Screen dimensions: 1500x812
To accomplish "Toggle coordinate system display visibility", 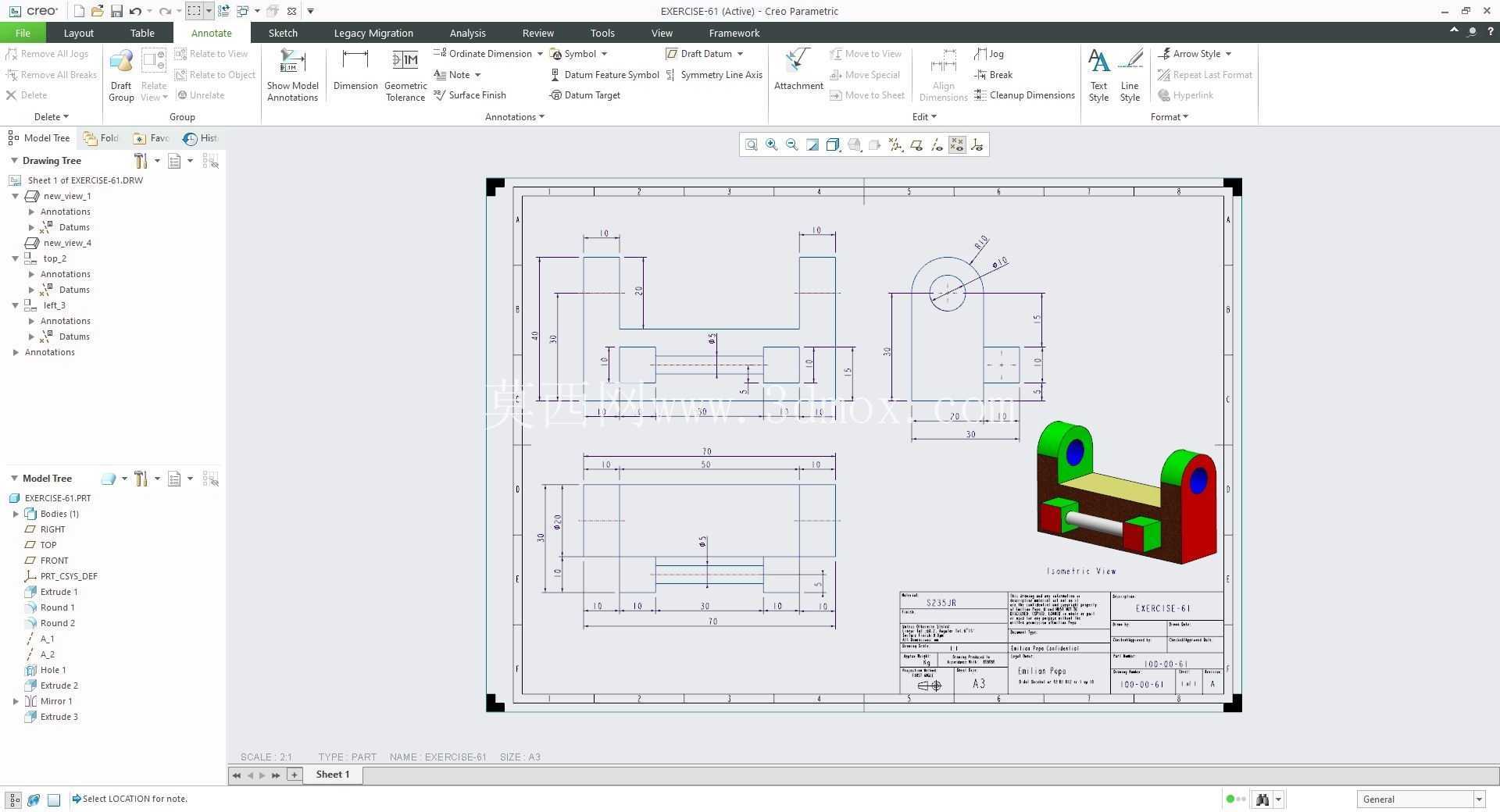I will coord(977,144).
